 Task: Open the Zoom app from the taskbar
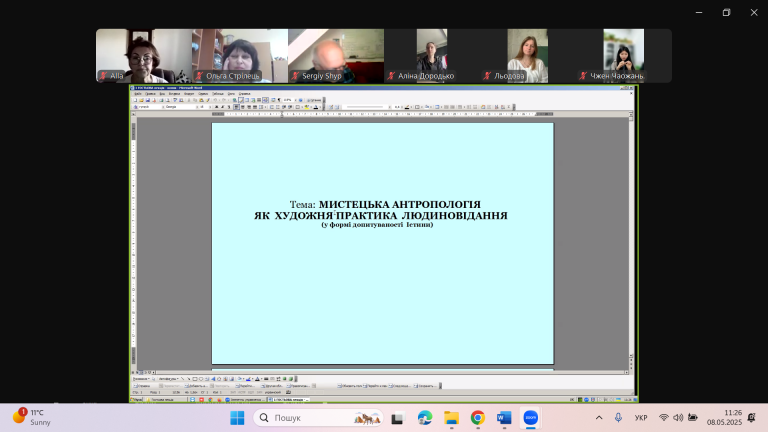point(530,418)
